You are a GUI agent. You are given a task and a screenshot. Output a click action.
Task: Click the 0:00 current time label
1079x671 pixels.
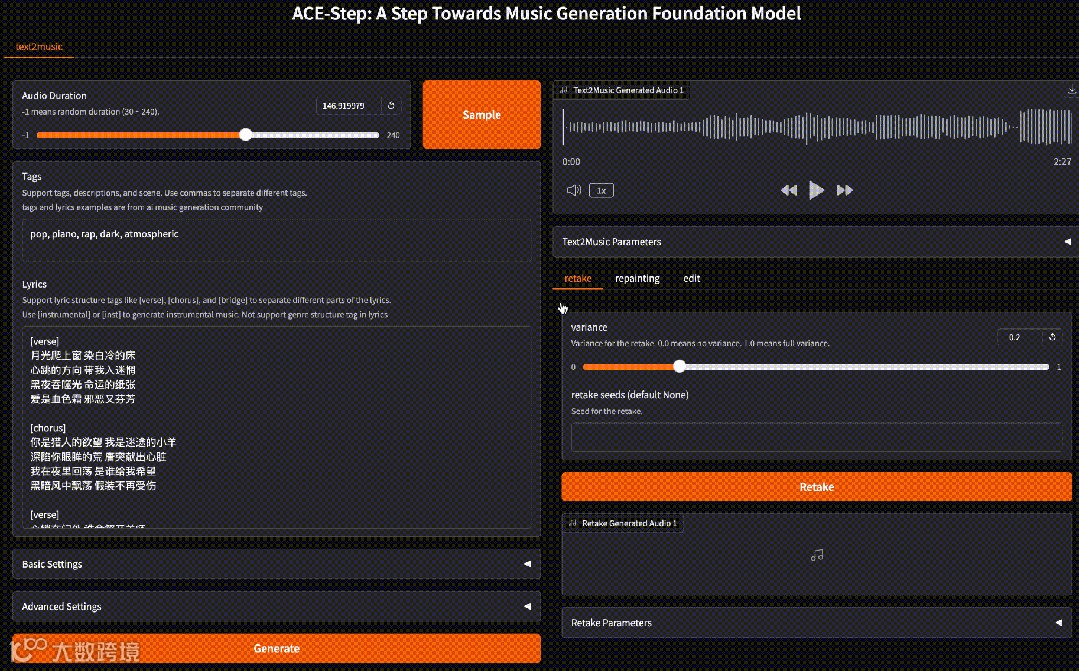pos(571,162)
